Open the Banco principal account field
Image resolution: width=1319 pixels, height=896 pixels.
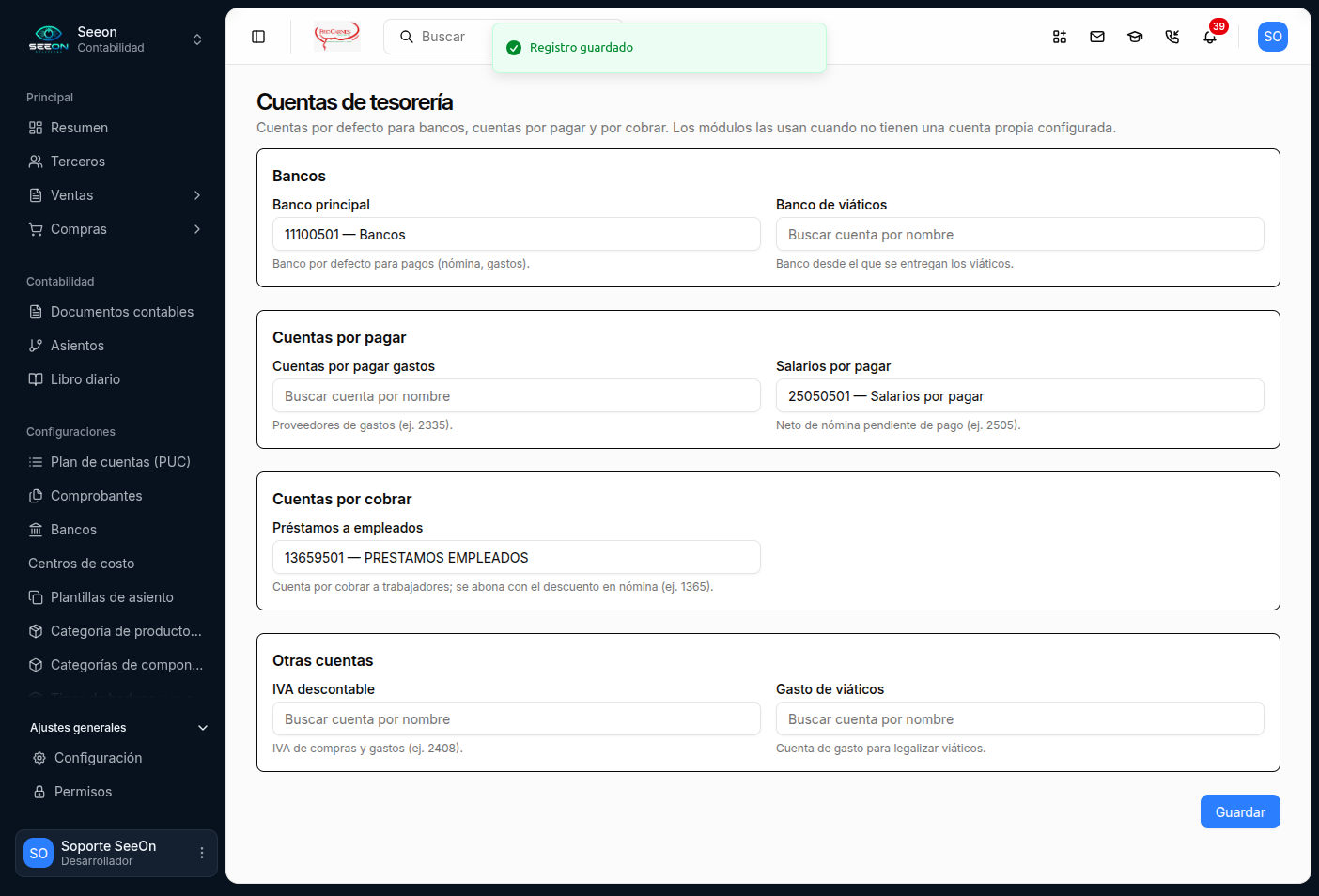click(x=517, y=234)
